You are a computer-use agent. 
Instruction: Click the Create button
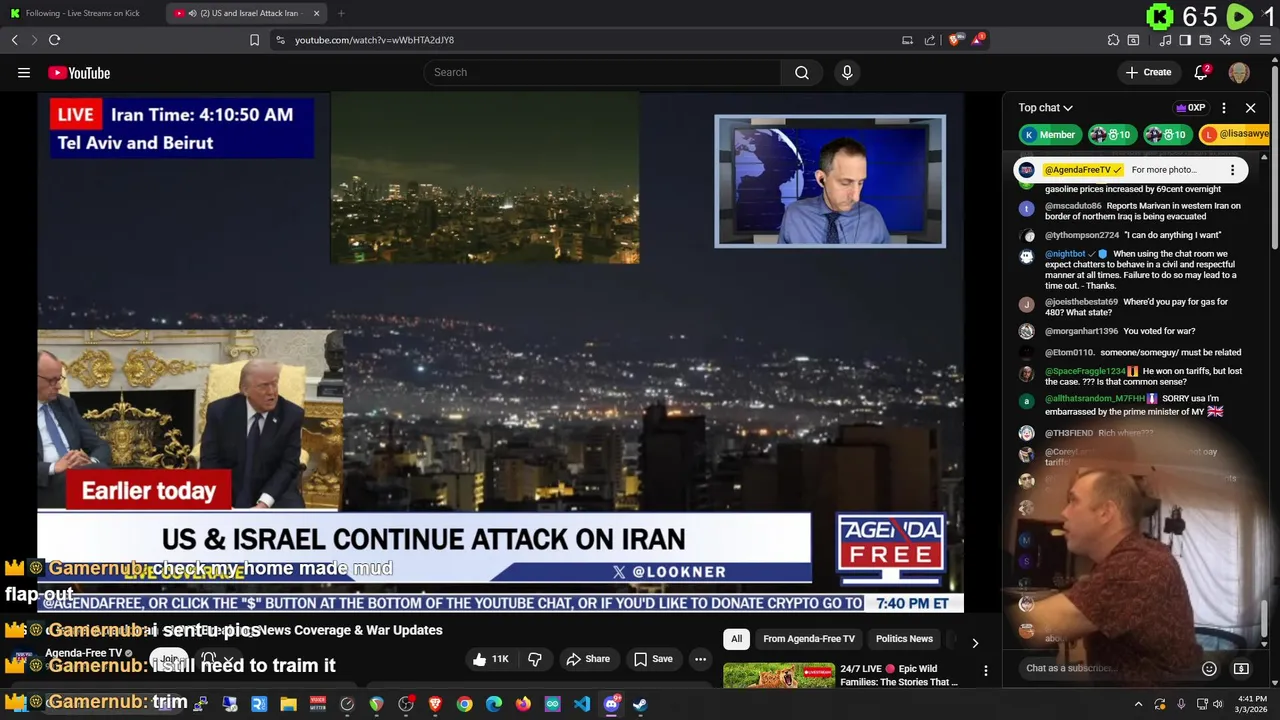pos(1148,72)
